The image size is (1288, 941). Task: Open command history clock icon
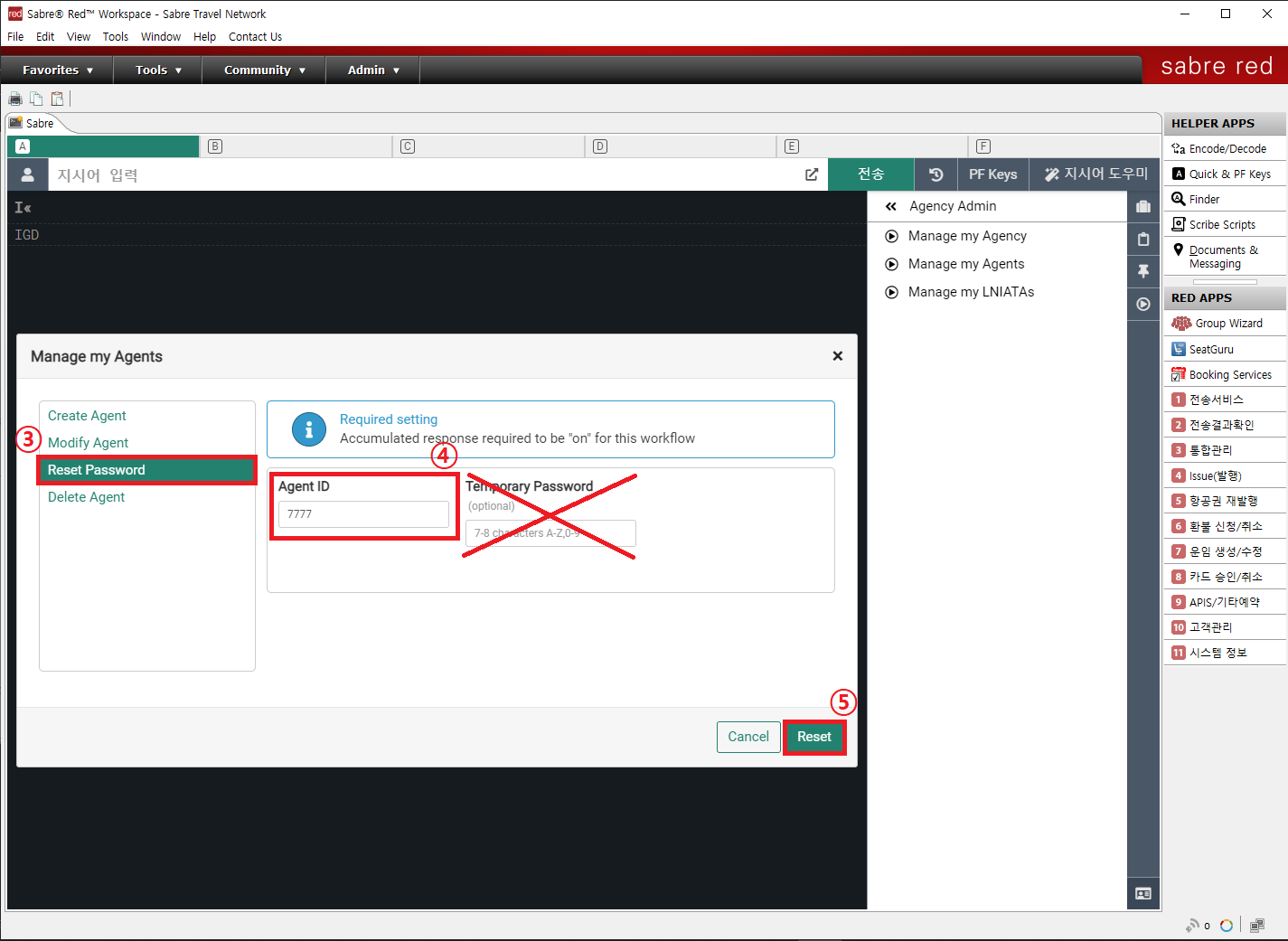click(x=935, y=174)
